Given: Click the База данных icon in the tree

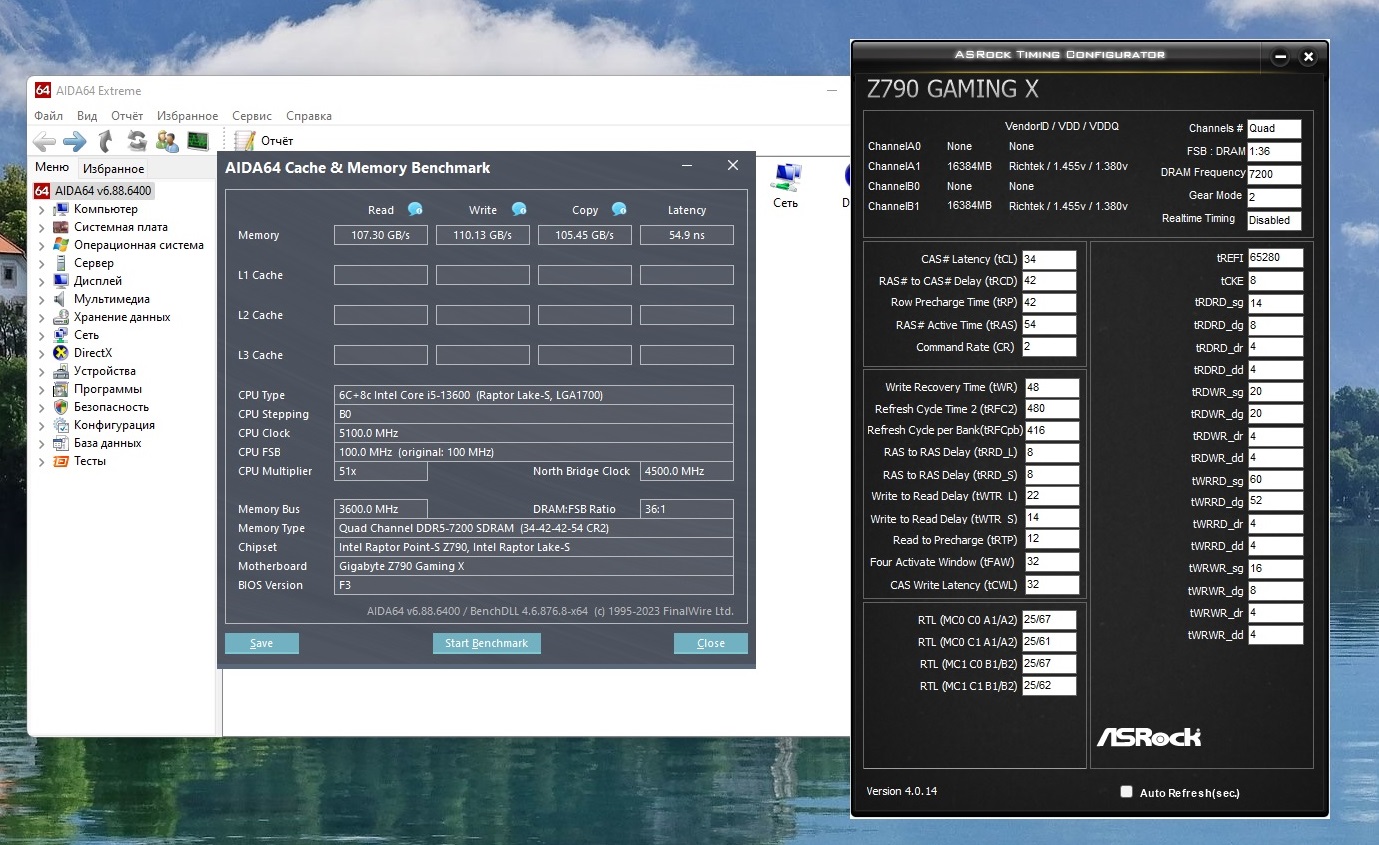Looking at the screenshot, I should click(60, 443).
